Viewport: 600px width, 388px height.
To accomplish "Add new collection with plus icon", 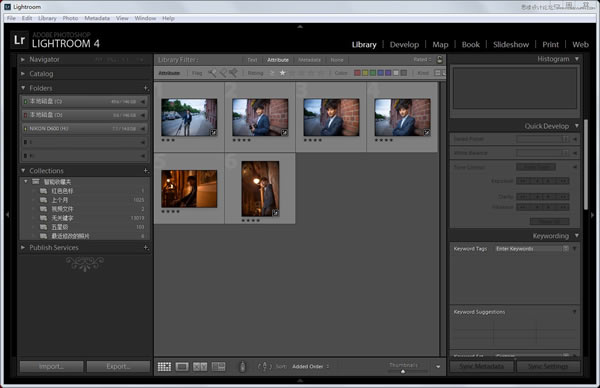I will click(146, 171).
